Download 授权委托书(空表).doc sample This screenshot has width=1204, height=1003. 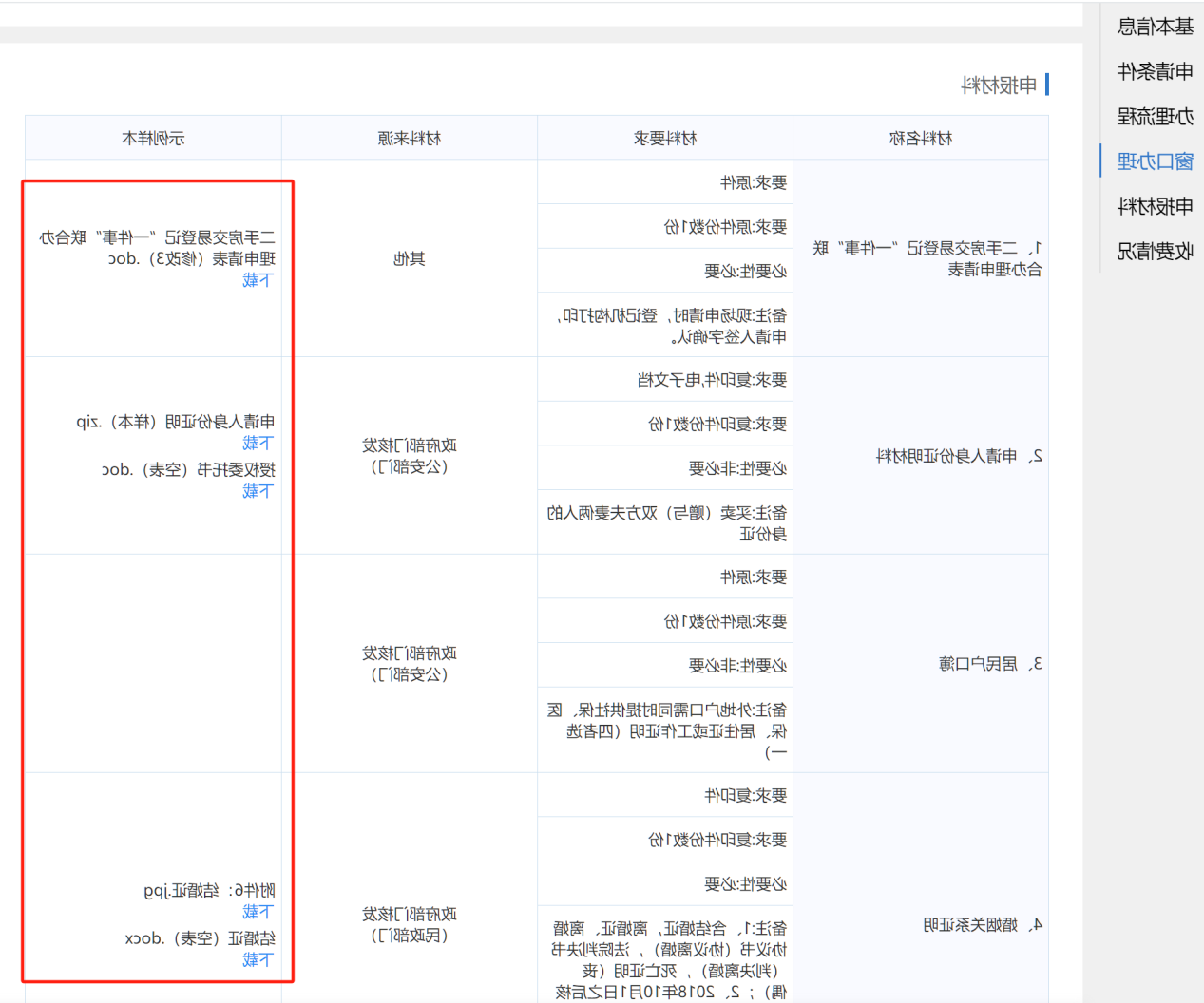coord(258,491)
